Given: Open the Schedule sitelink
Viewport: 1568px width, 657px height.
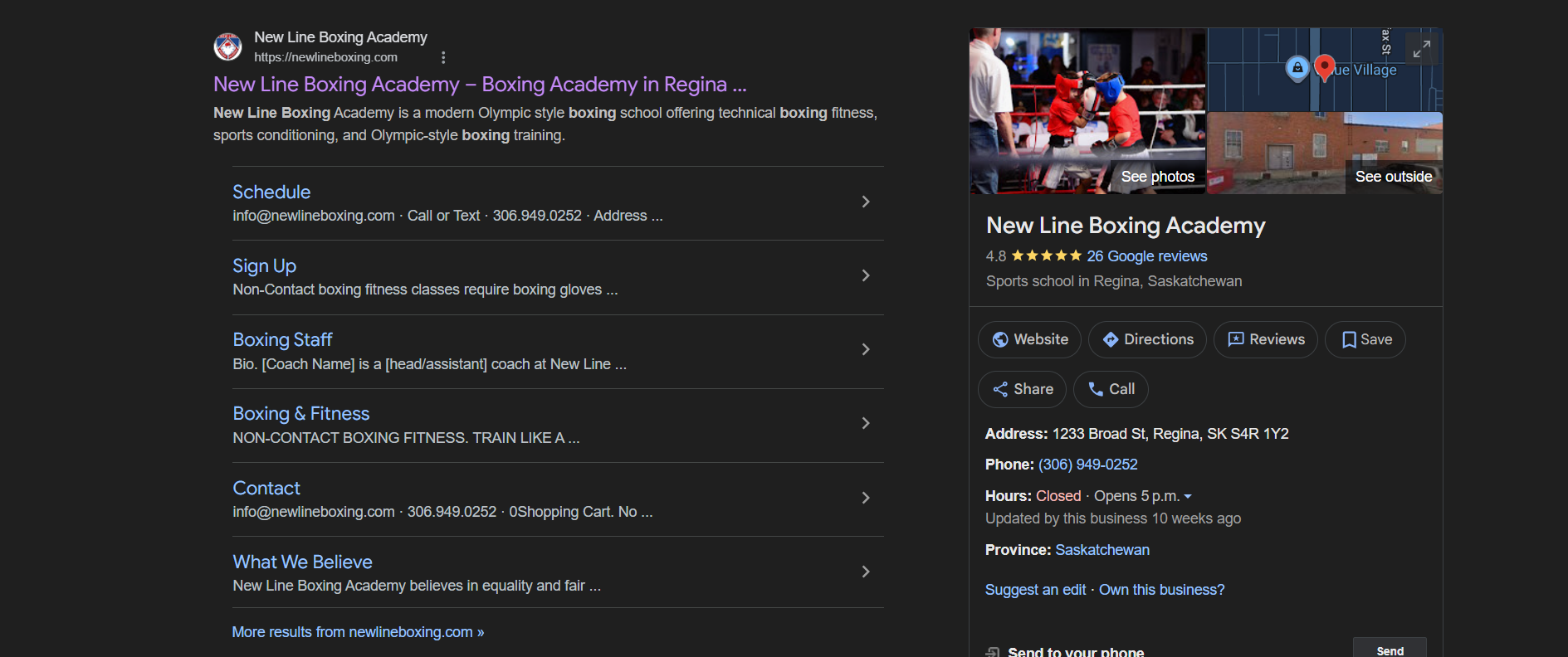Looking at the screenshot, I should tap(271, 192).
